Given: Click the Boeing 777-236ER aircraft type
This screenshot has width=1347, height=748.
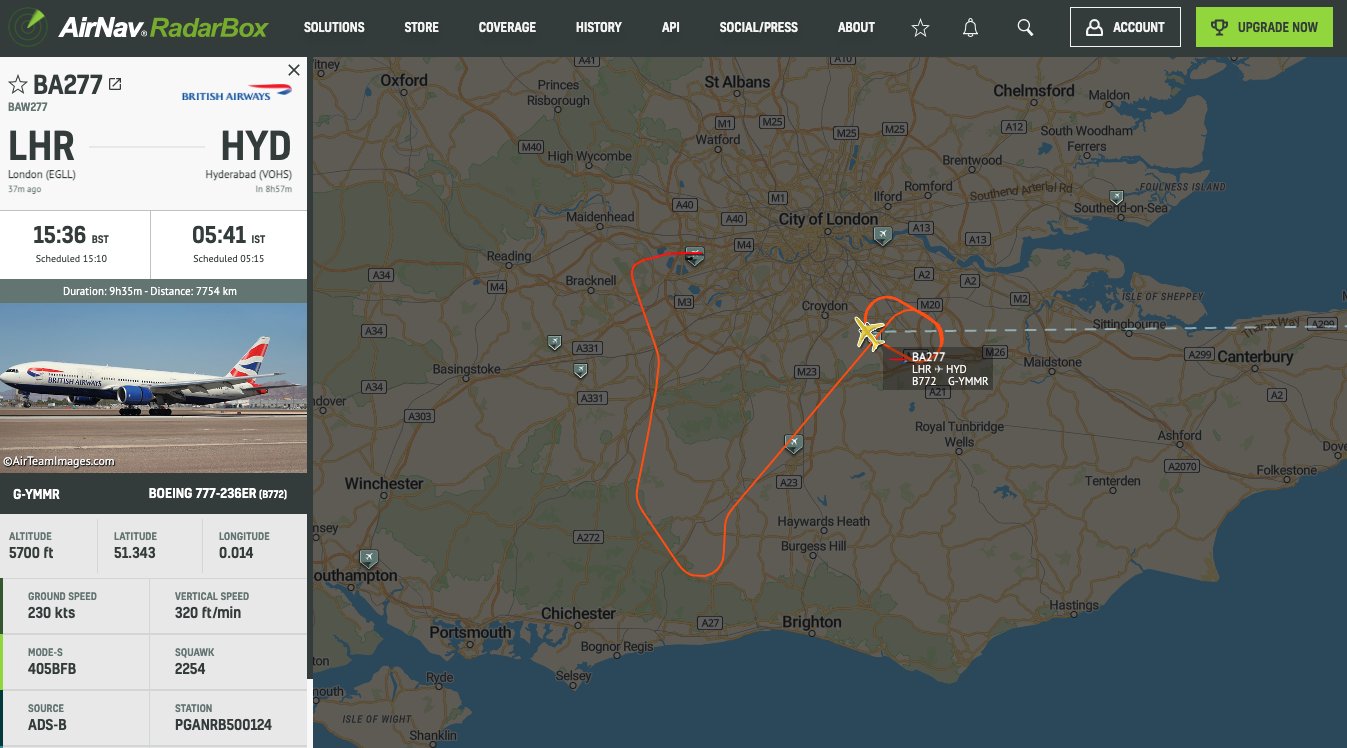Looking at the screenshot, I should click(219, 493).
